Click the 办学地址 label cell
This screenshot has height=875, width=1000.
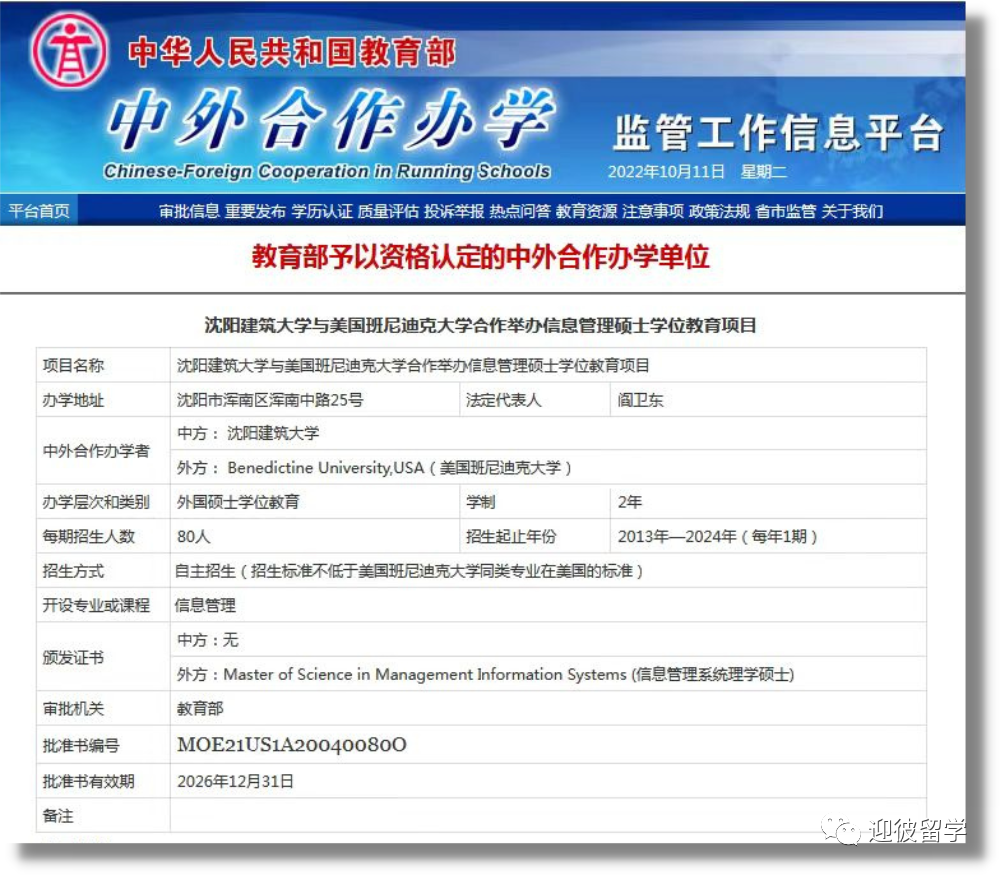tap(103, 400)
